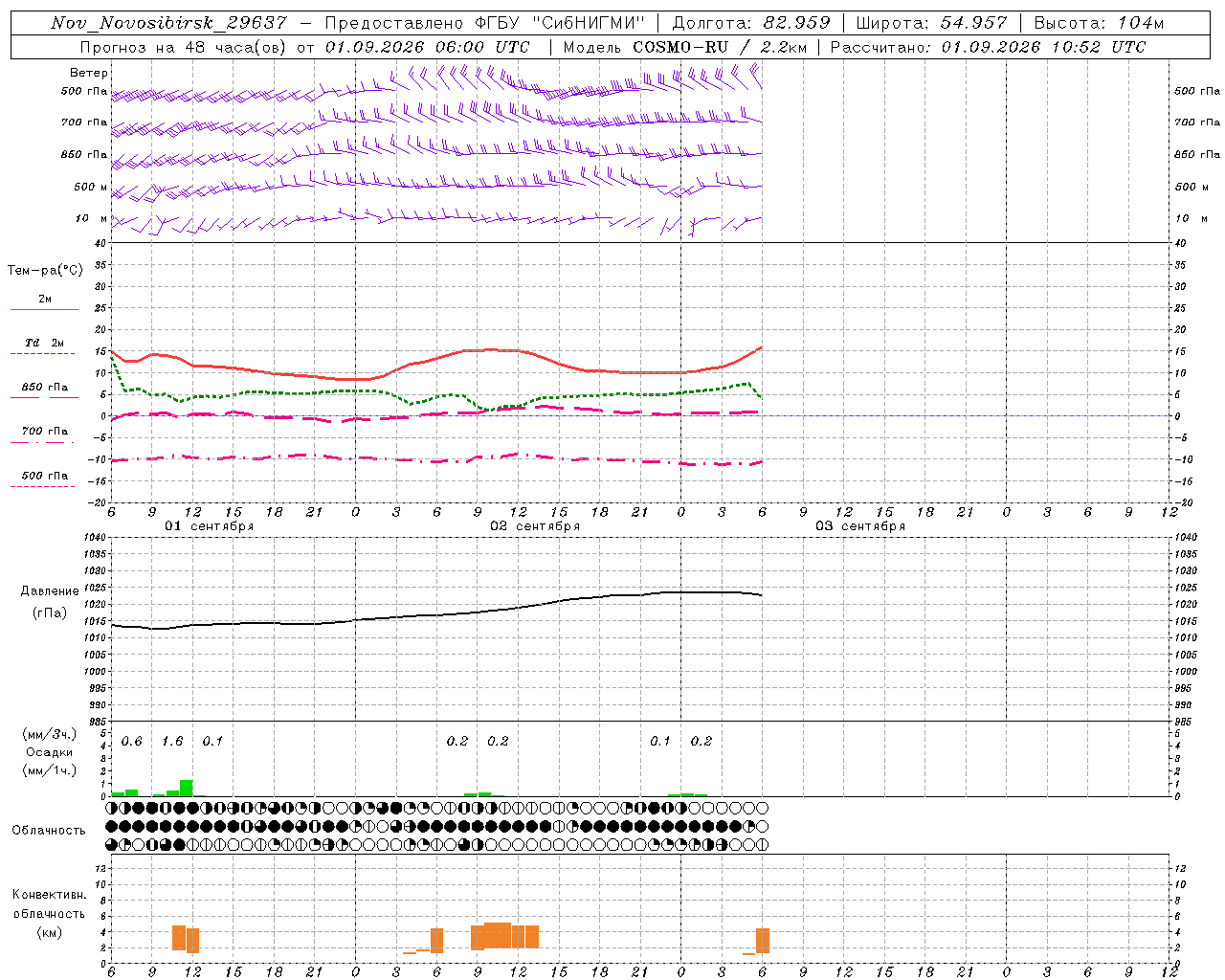Screen dimensions: 1225x980
Task: Select the 03 сентября date label
Action: tap(859, 526)
